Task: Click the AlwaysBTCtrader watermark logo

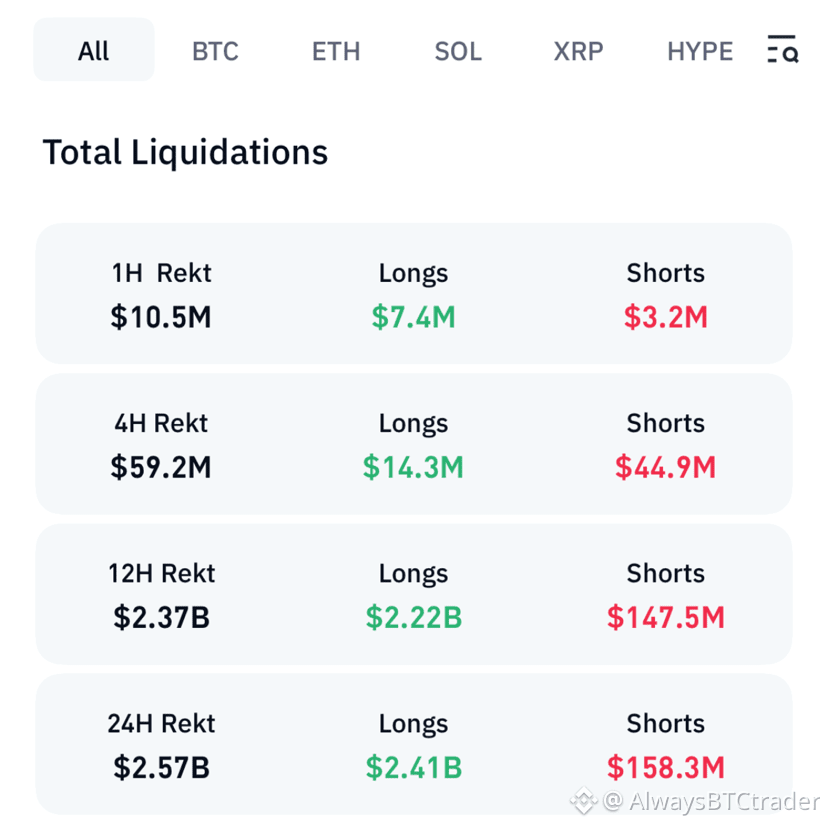Action: [x=584, y=801]
